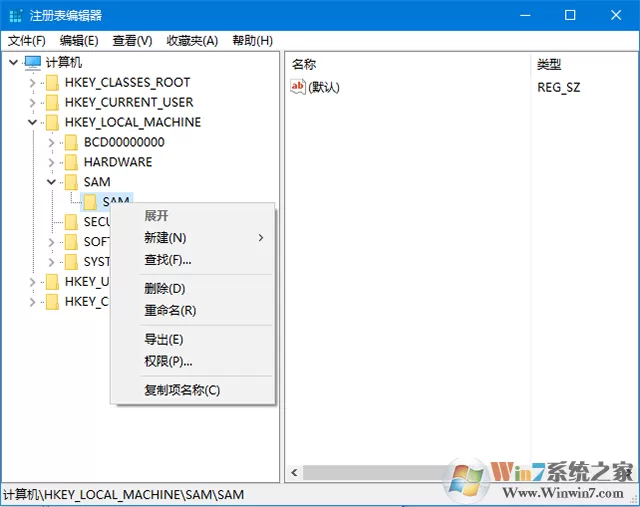The height and width of the screenshot is (507, 640).
Task: Expand the HKEY_CLASSES_ROOT tree node
Action: tap(33, 82)
